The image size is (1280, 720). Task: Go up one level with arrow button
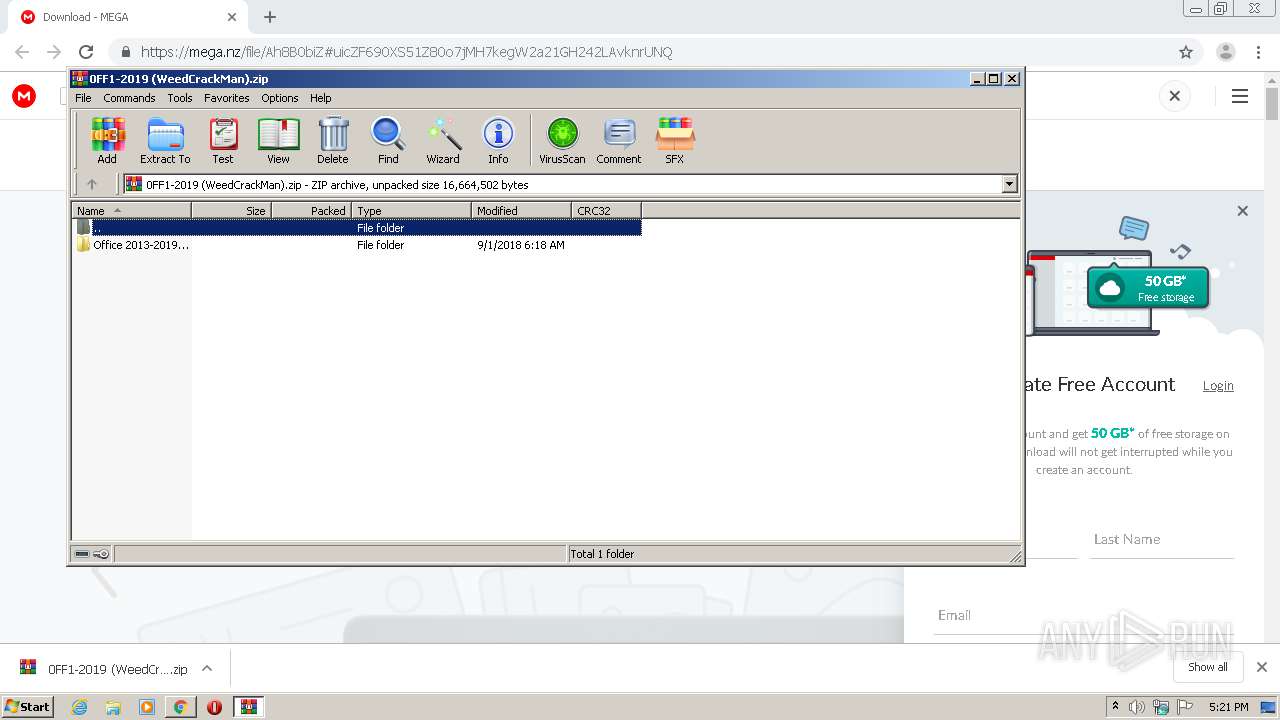tap(92, 184)
